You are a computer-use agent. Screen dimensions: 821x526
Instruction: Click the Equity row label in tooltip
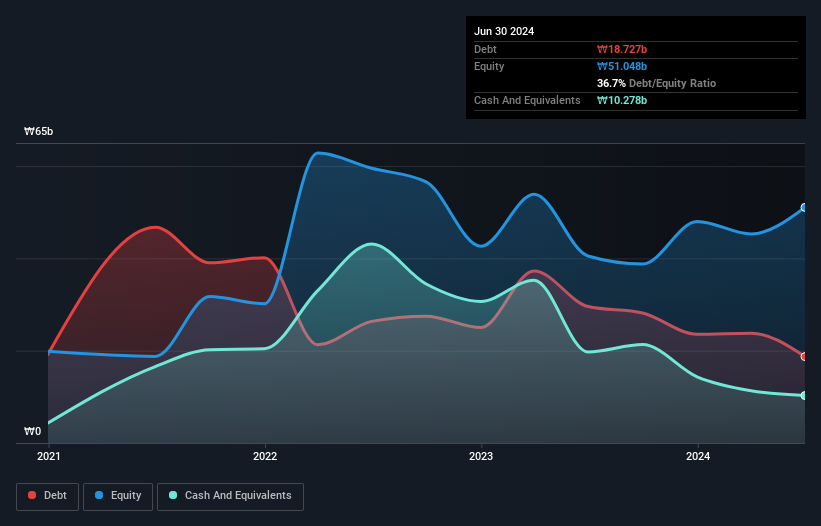[x=489, y=66]
